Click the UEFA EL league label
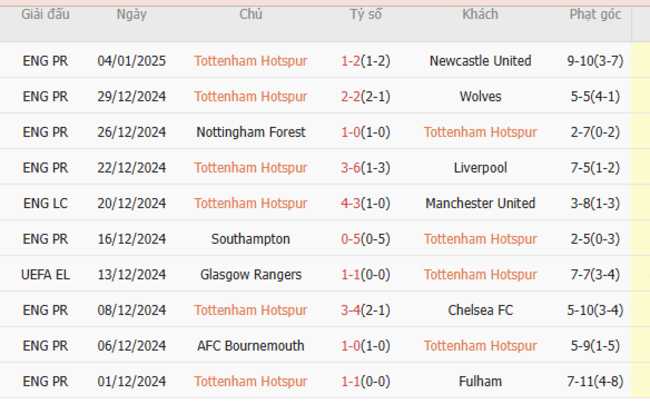 pos(45,275)
